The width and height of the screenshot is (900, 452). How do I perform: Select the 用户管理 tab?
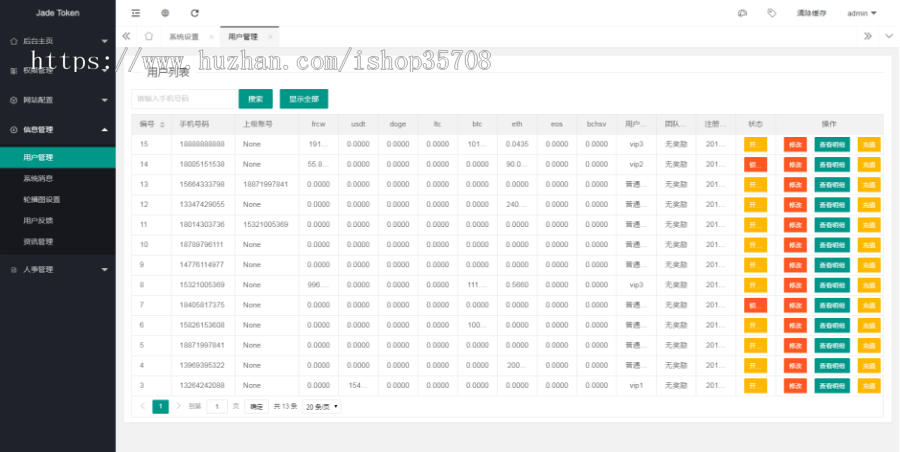coord(243,37)
